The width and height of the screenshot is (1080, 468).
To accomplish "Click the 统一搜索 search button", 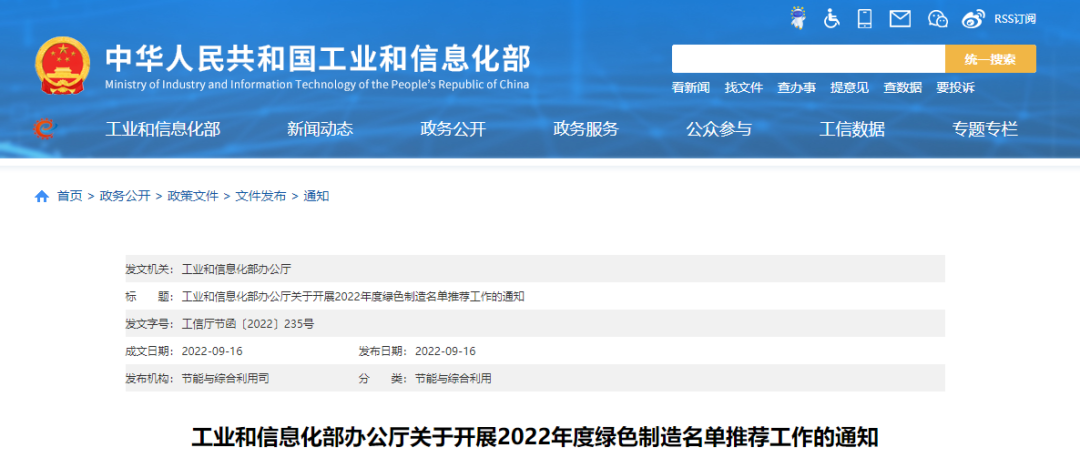I will click(x=990, y=59).
